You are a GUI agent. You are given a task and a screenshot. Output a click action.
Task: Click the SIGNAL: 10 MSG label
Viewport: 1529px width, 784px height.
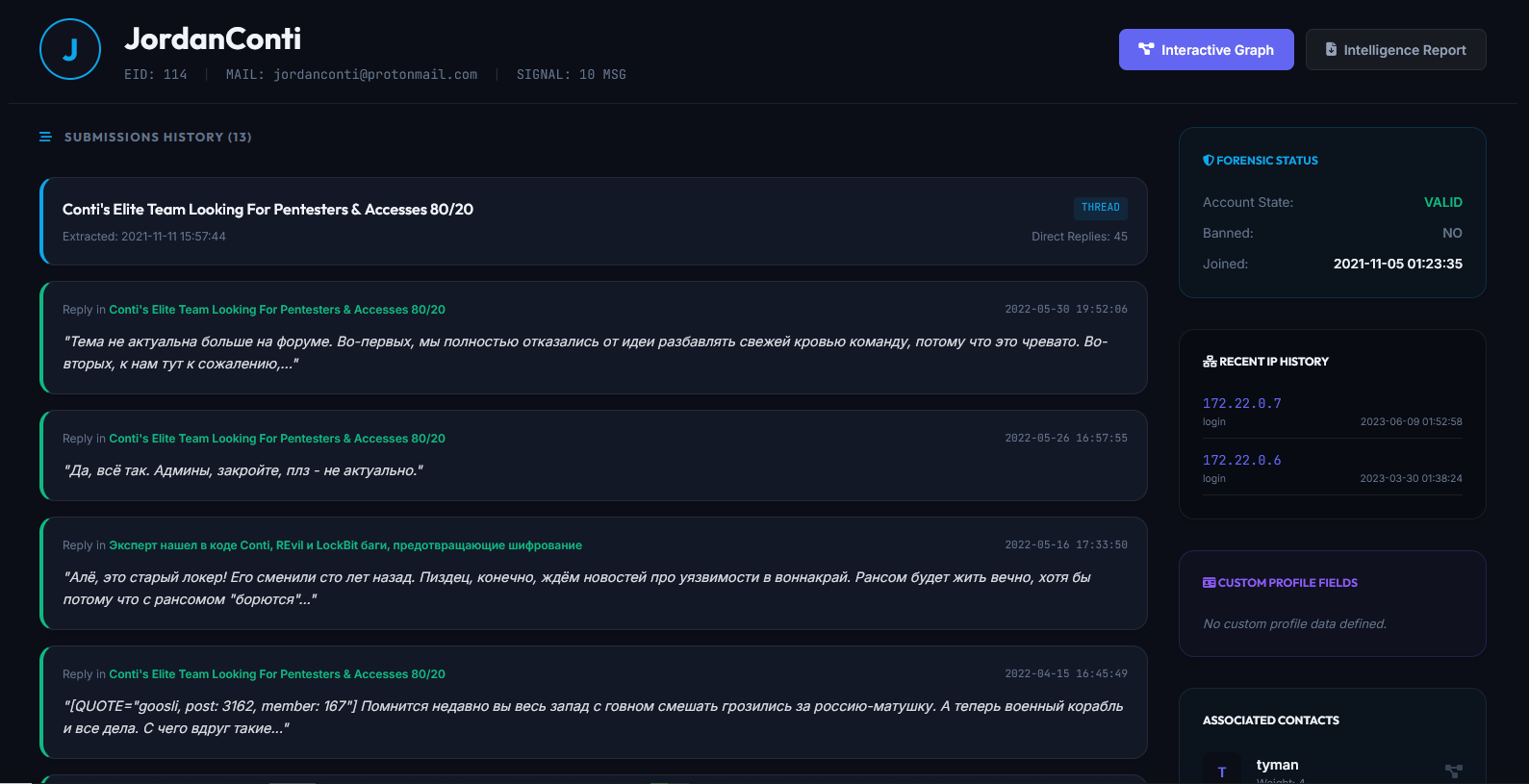tap(572, 74)
